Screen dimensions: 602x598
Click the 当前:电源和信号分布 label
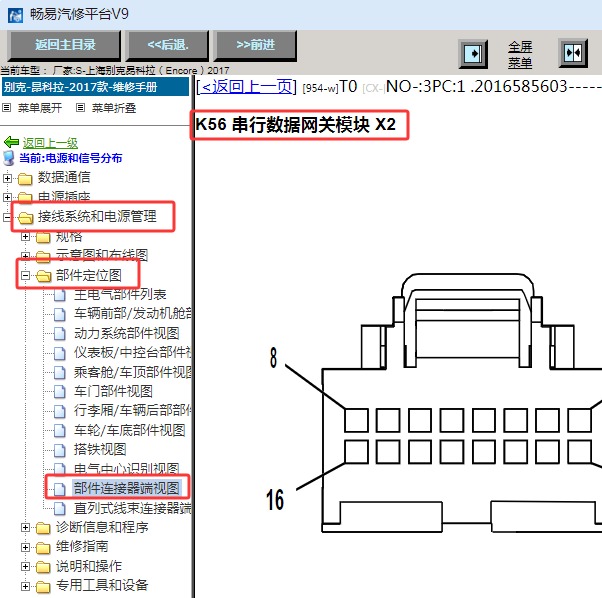click(x=71, y=158)
